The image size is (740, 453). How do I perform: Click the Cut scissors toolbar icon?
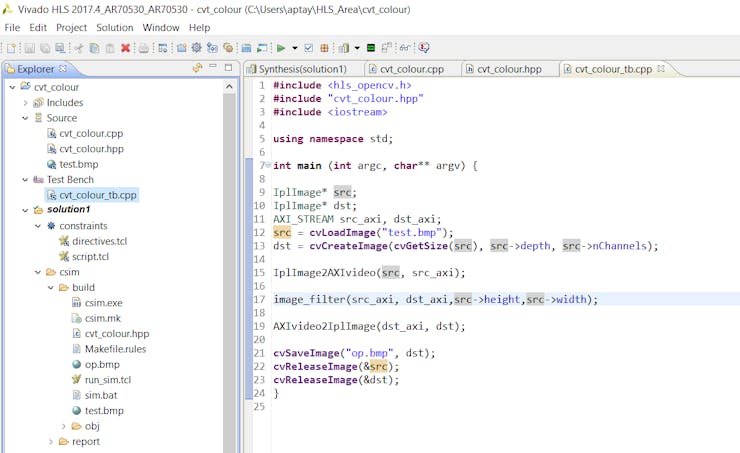tap(79, 48)
